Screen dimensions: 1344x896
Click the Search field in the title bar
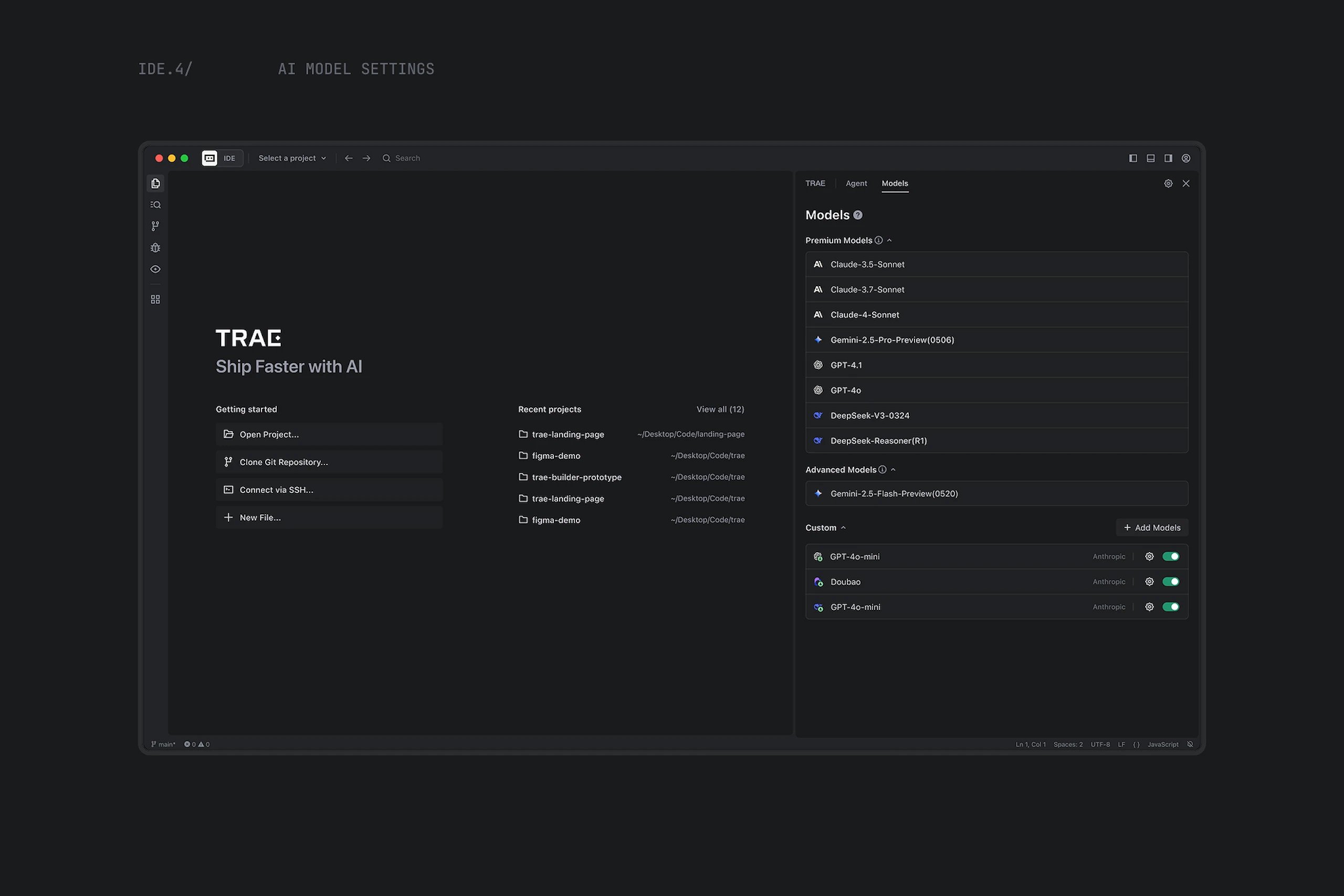(402, 159)
